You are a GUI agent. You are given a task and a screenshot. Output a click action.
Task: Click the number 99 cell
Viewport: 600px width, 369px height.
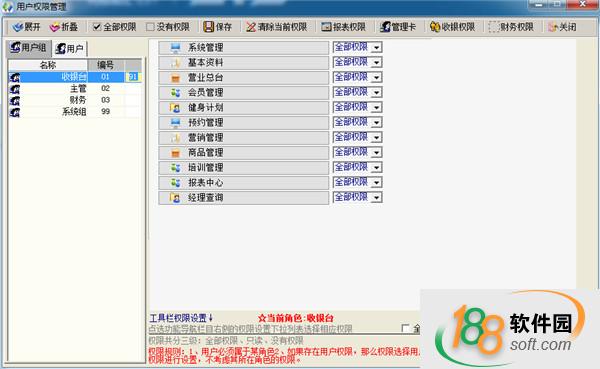[x=106, y=111]
